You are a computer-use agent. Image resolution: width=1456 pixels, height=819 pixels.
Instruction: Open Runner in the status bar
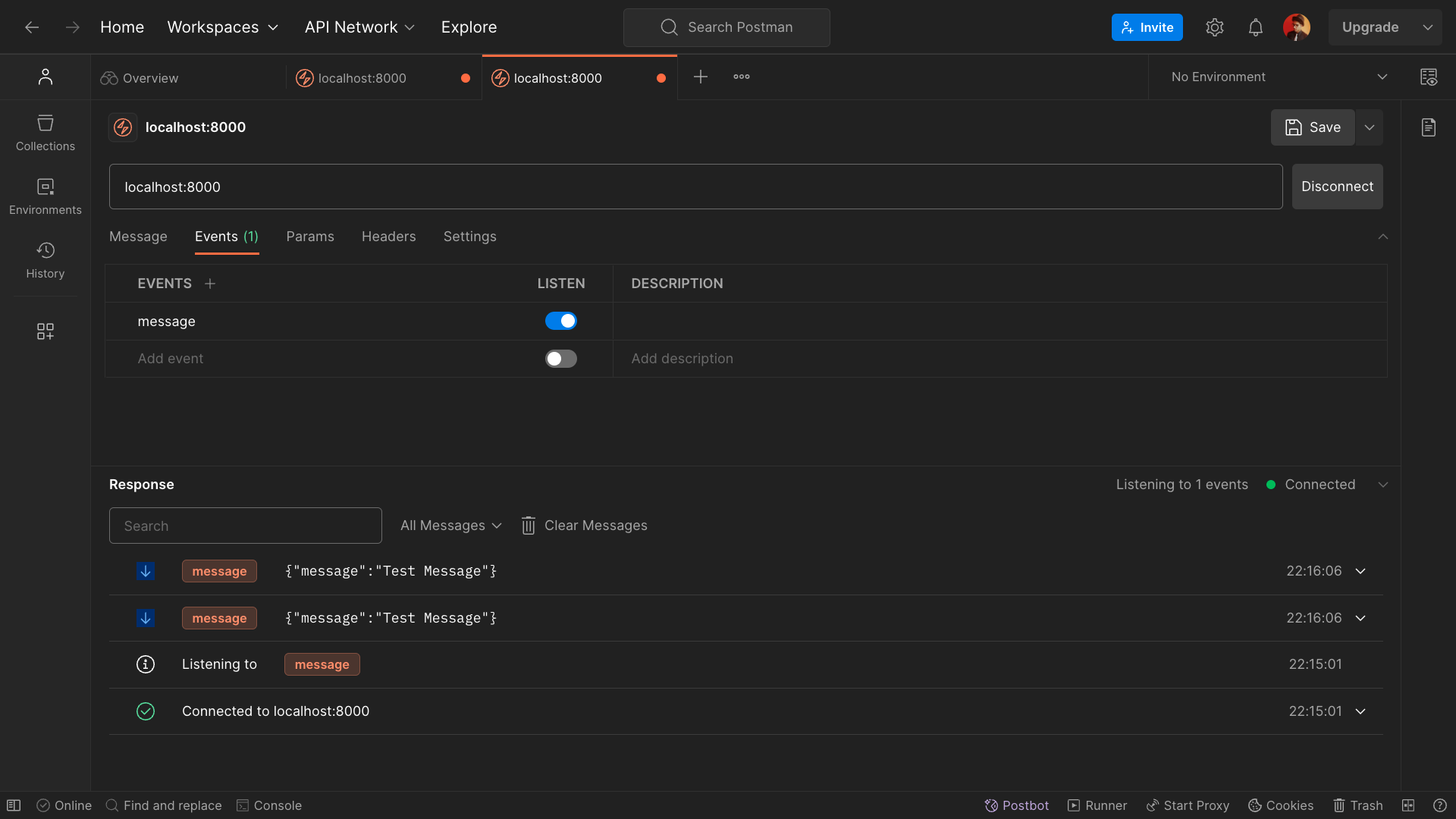(x=1097, y=805)
